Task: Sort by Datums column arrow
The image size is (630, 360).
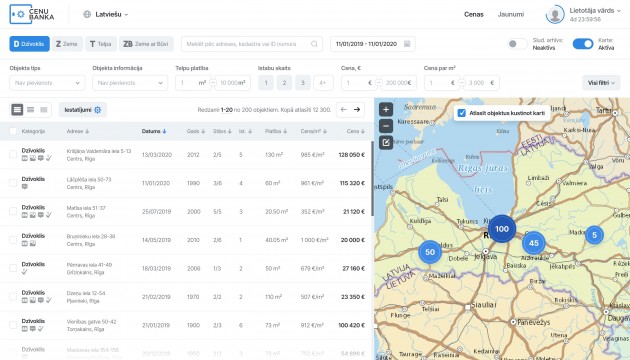Action: click(x=164, y=131)
